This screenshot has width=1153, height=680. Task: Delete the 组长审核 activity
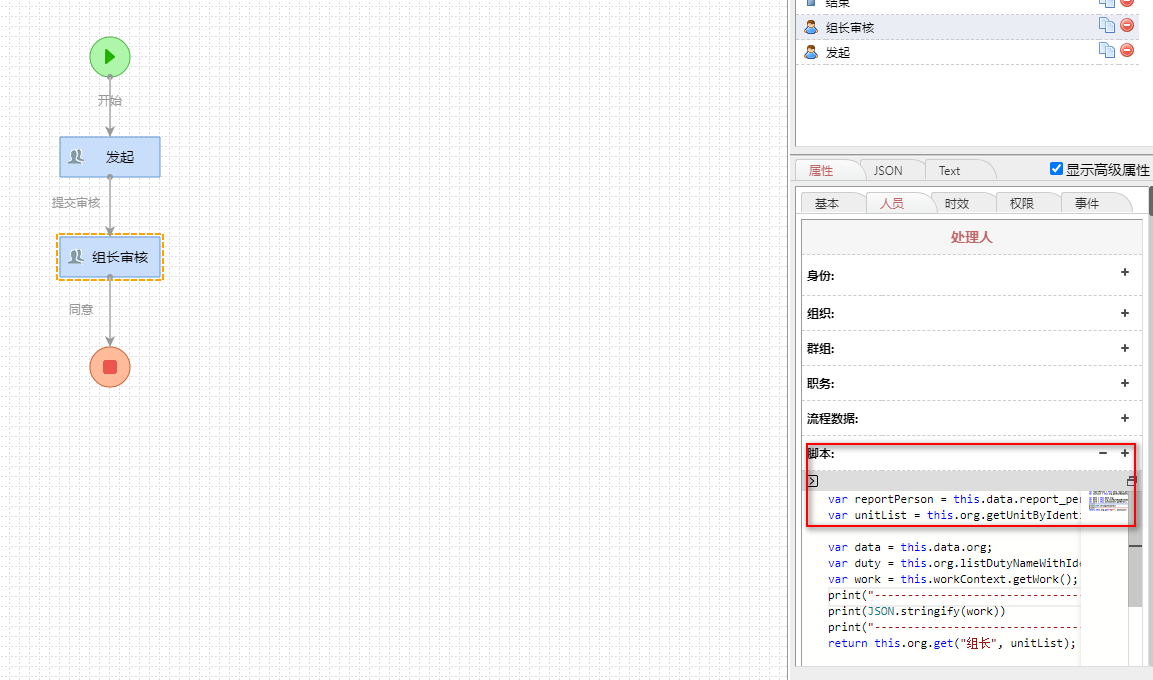(1127, 25)
